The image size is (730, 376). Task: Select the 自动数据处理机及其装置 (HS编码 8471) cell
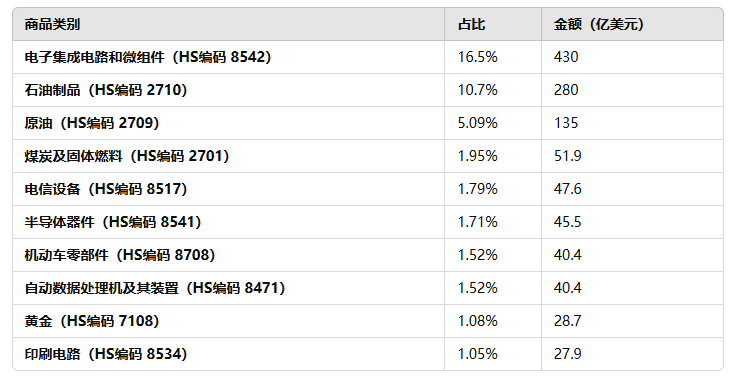228,288
